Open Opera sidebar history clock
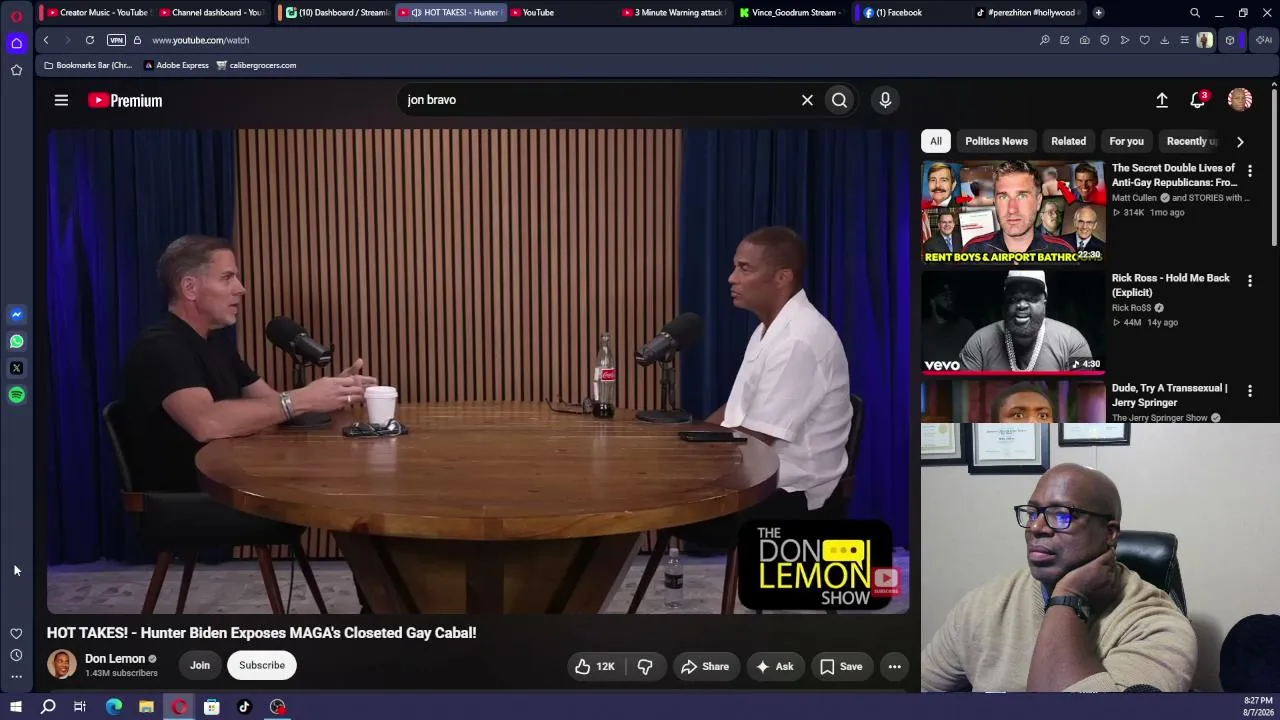Image resolution: width=1280 pixels, height=720 pixels. pyautogui.click(x=16, y=655)
